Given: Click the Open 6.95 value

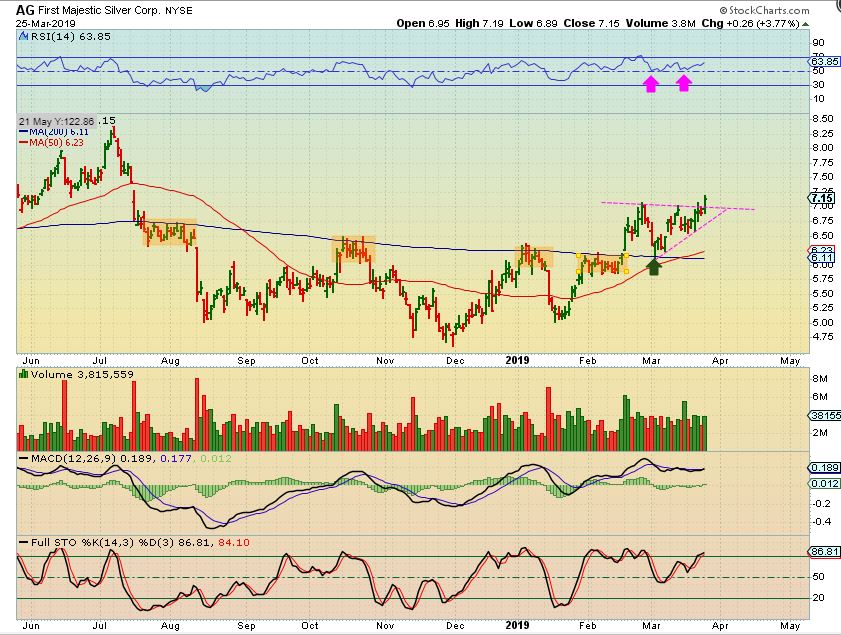Looking at the screenshot, I should [423, 24].
